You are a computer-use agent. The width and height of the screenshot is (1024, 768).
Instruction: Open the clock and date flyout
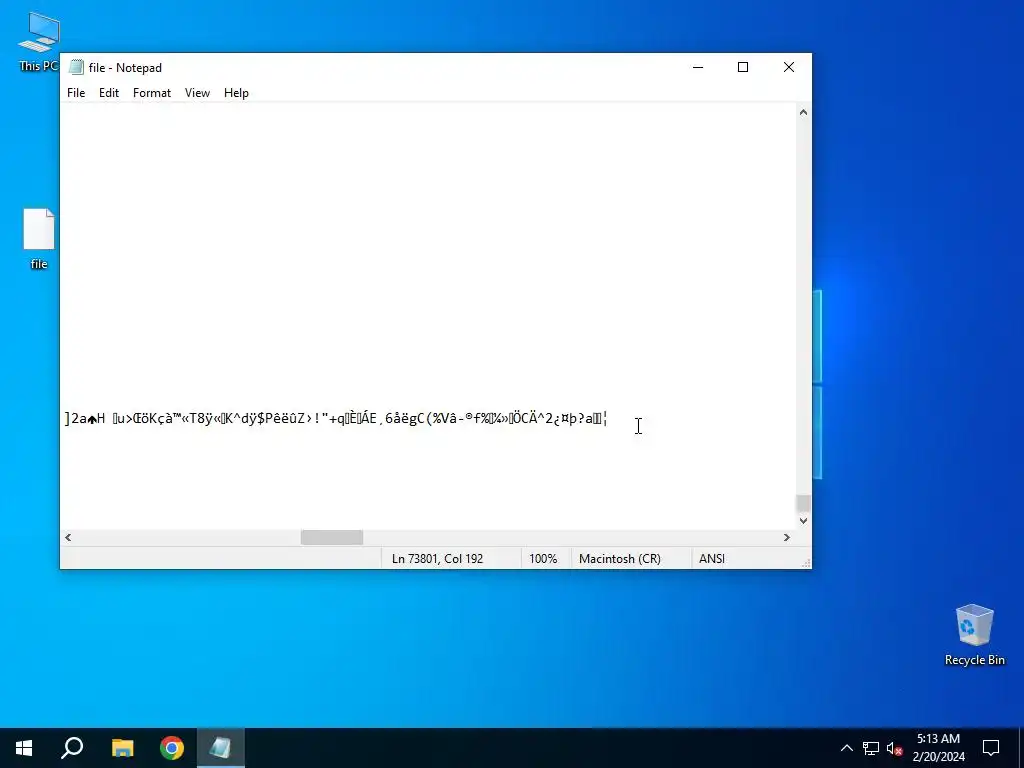click(938, 748)
